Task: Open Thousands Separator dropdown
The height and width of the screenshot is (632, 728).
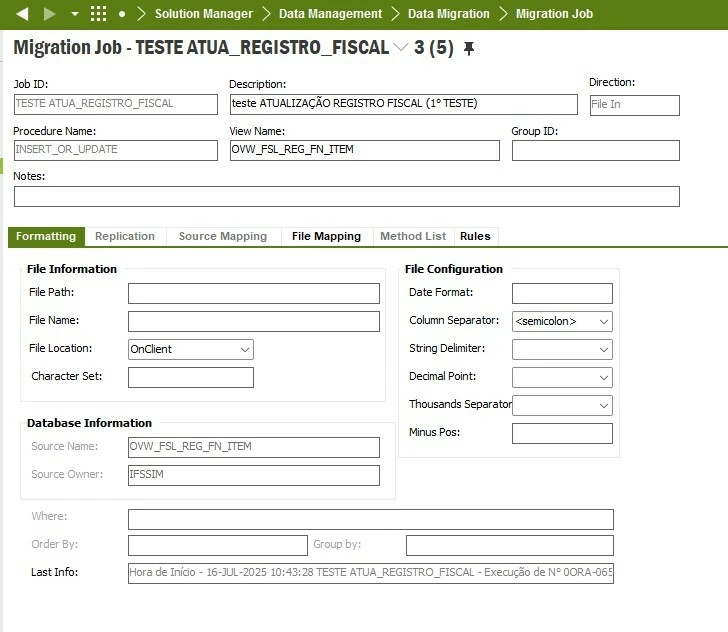Action: click(x=562, y=405)
